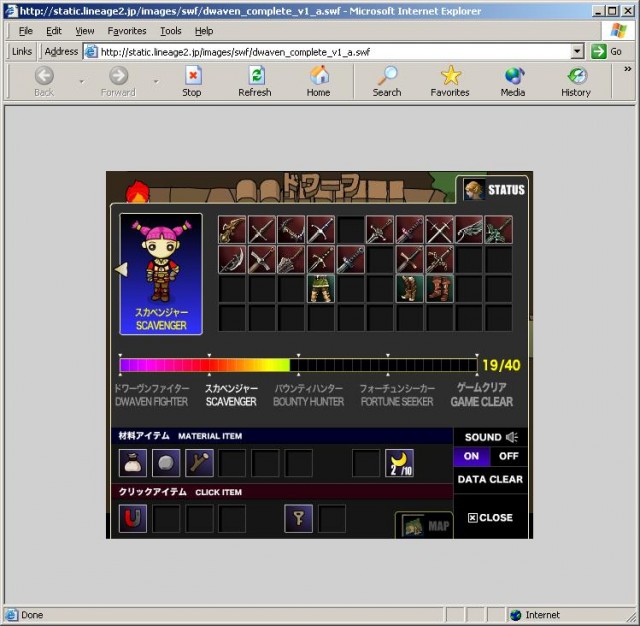Open the History toolbar icon

[x=576, y=82]
